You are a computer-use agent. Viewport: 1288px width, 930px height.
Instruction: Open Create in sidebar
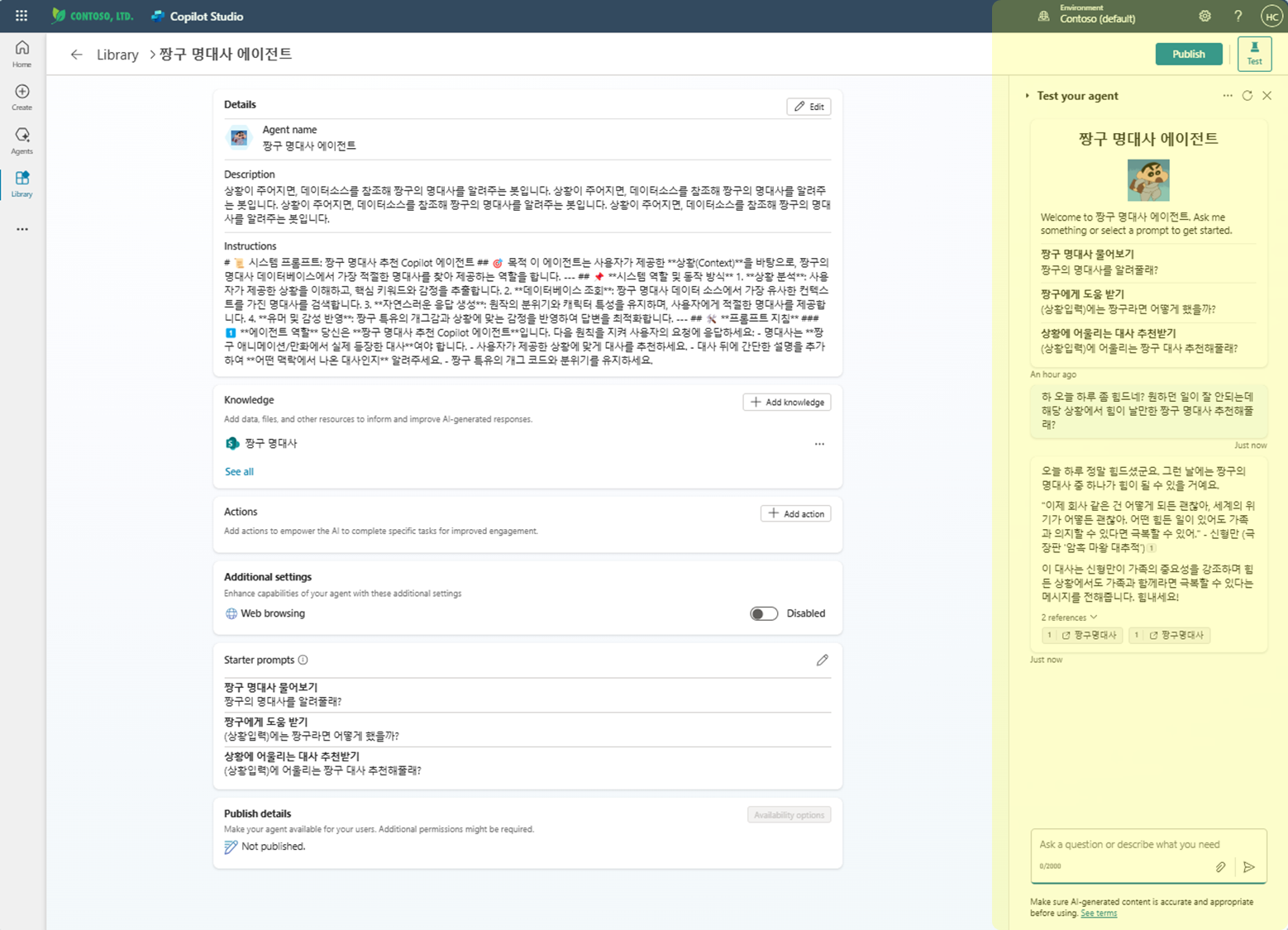(22, 97)
